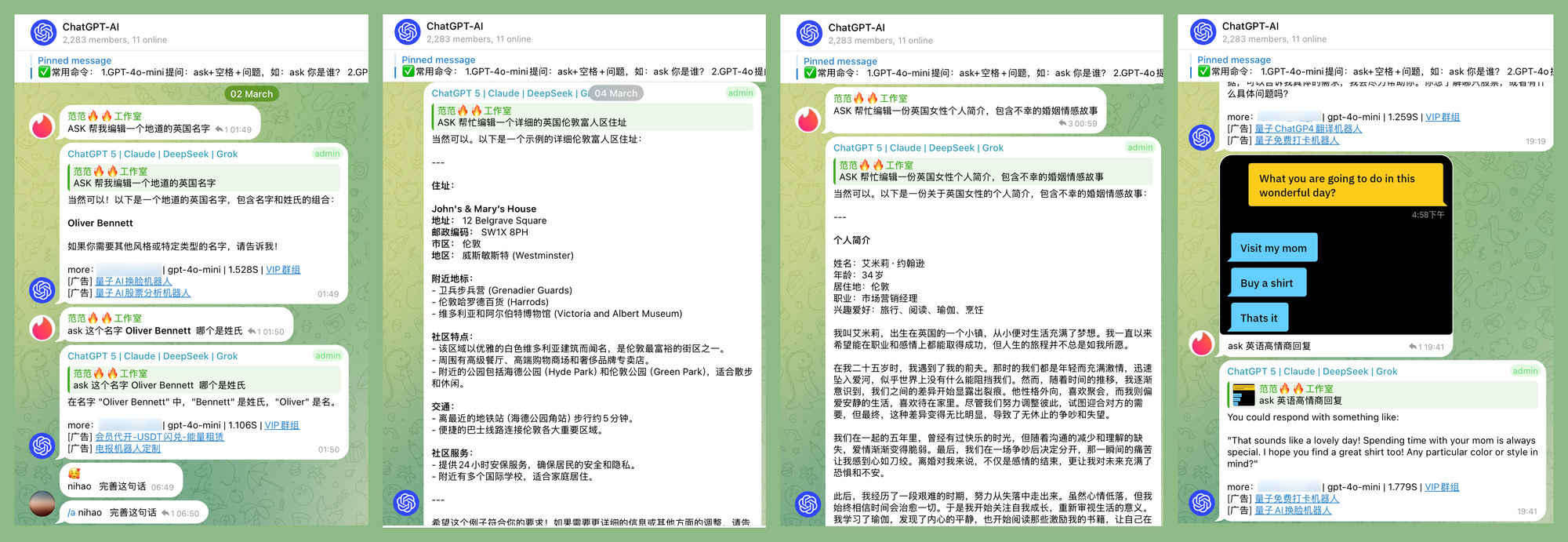
Task: Open the 'wonderful day' chat screenshot image
Action: click(1336, 245)
